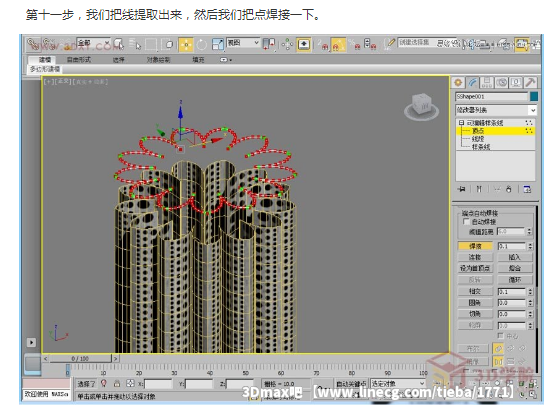Switch to the 自由形式 ribbon tab
554x411 pixels.
(79, 60)
